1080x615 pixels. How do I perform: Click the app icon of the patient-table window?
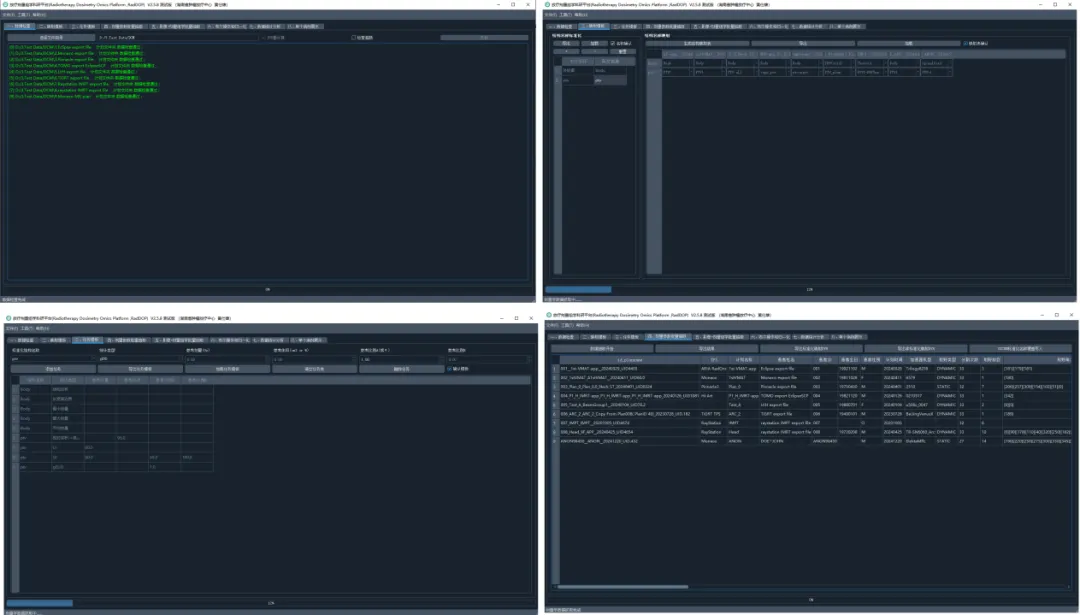click(549, 315)
